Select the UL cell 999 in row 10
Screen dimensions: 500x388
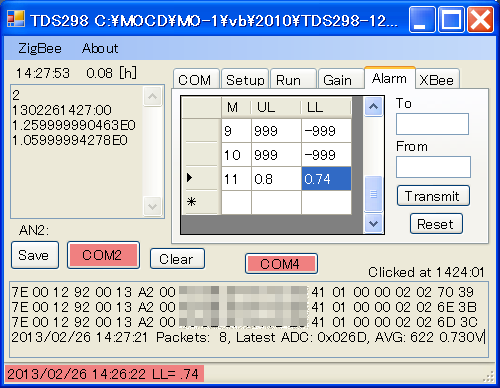pyautogui.click(x=276, y=155)
